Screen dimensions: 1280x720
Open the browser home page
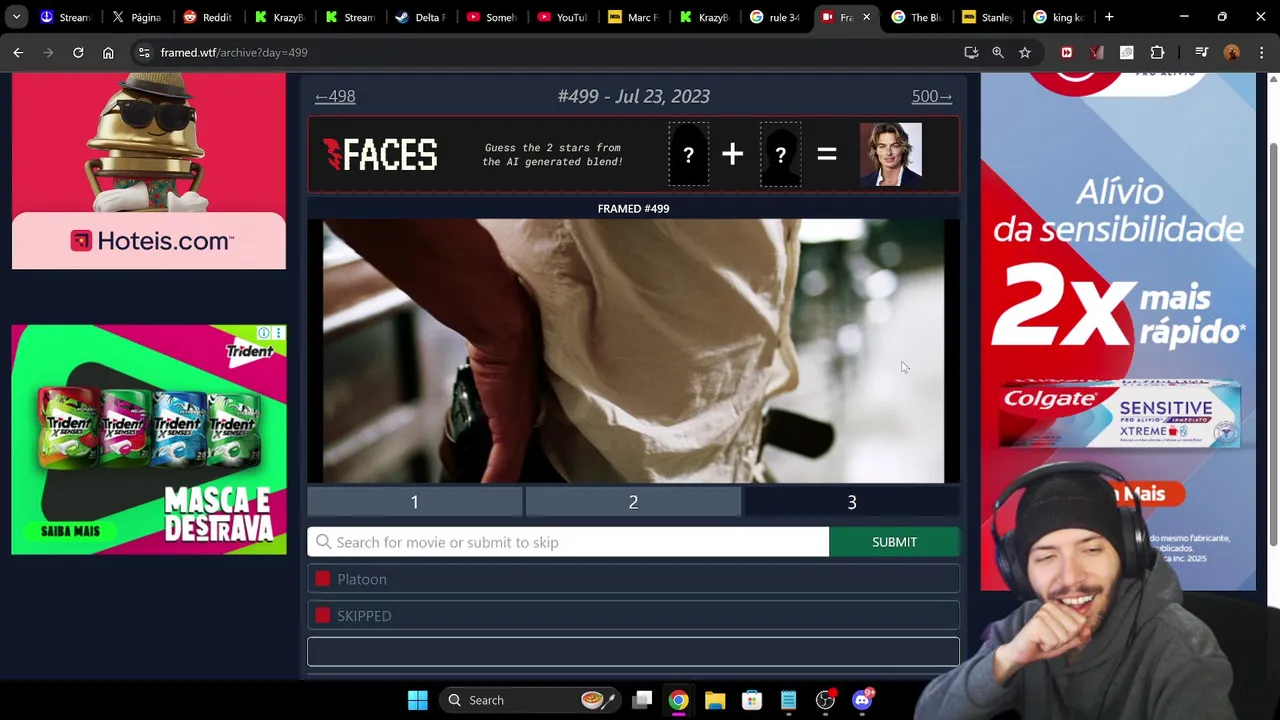point(108,52)
